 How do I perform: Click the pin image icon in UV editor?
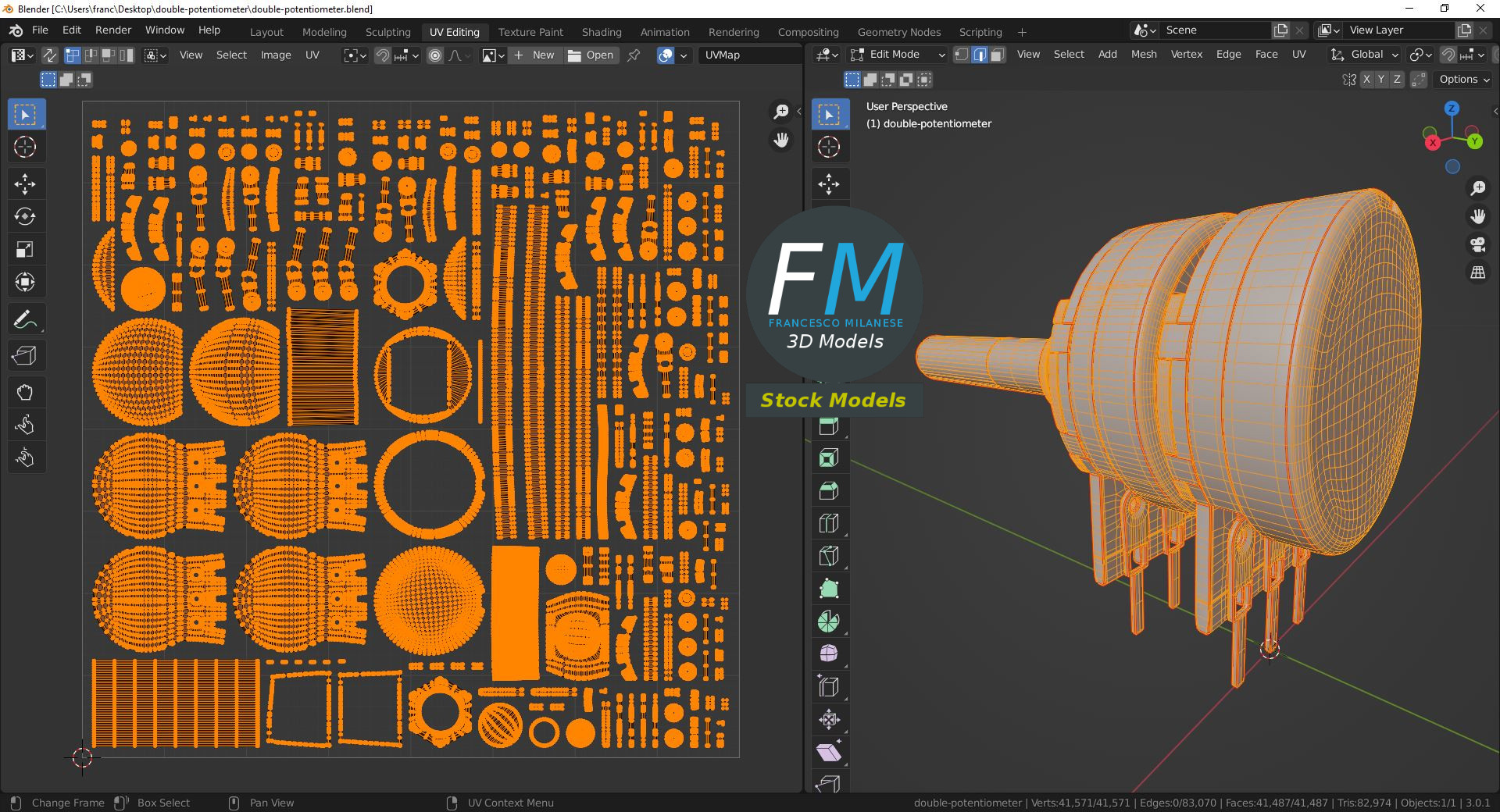tap(634, 55)
